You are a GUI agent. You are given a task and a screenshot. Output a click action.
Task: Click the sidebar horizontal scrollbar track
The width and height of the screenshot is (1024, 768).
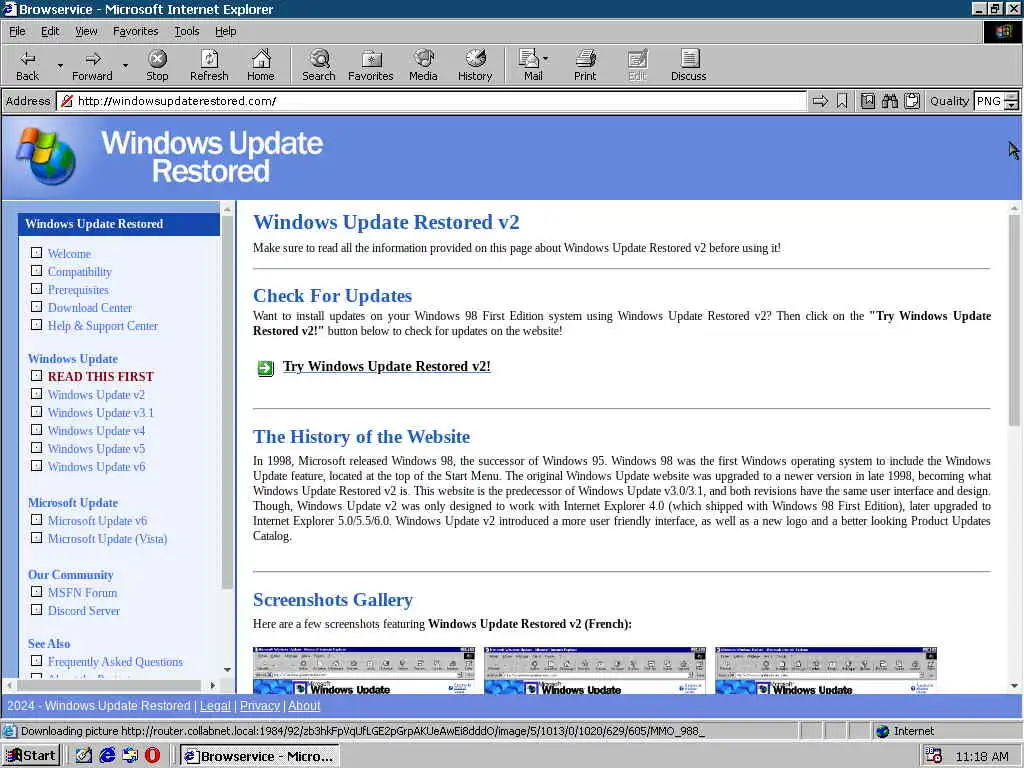coord(110,685)
